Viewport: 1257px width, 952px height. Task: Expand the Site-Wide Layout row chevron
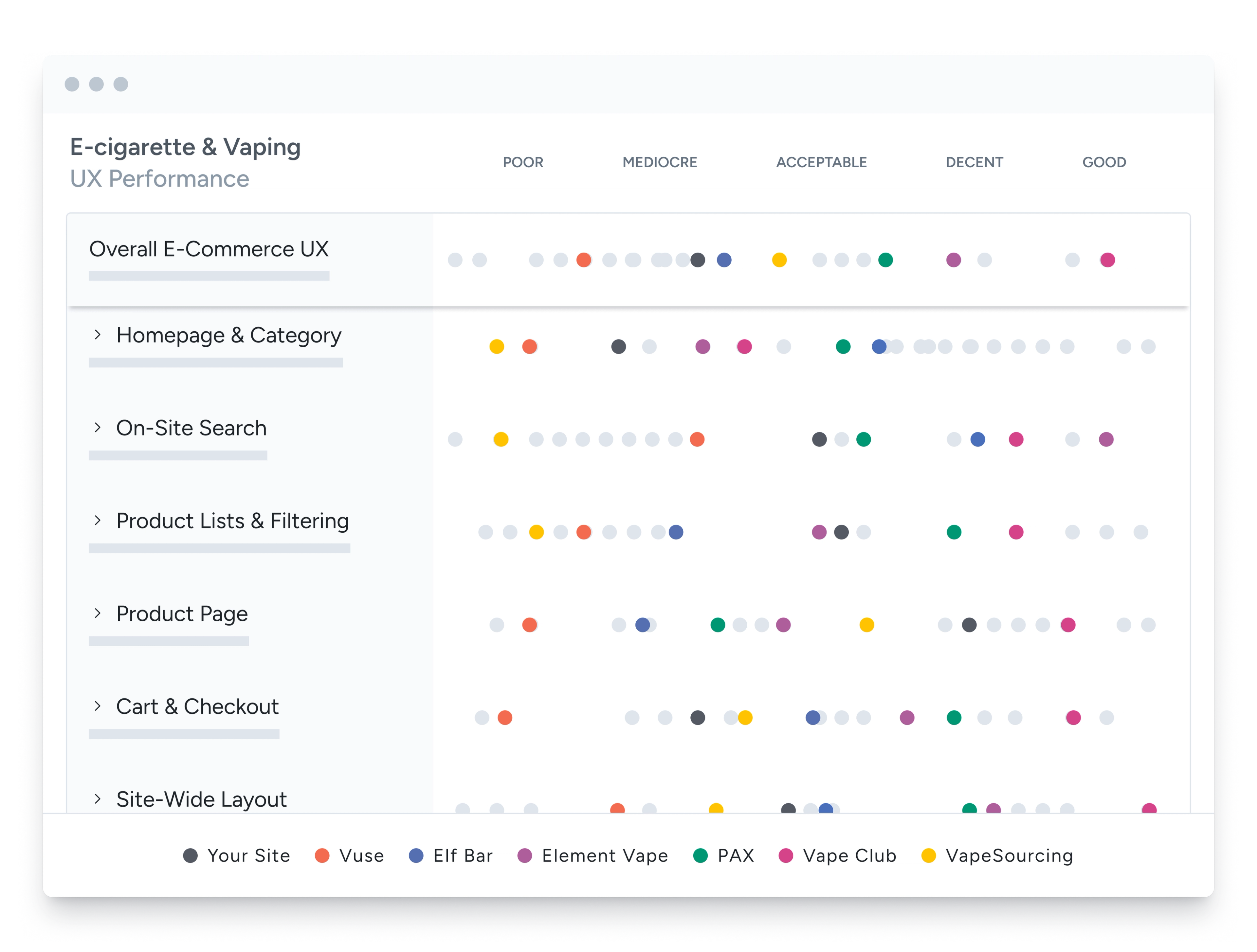tap(98, 798)
